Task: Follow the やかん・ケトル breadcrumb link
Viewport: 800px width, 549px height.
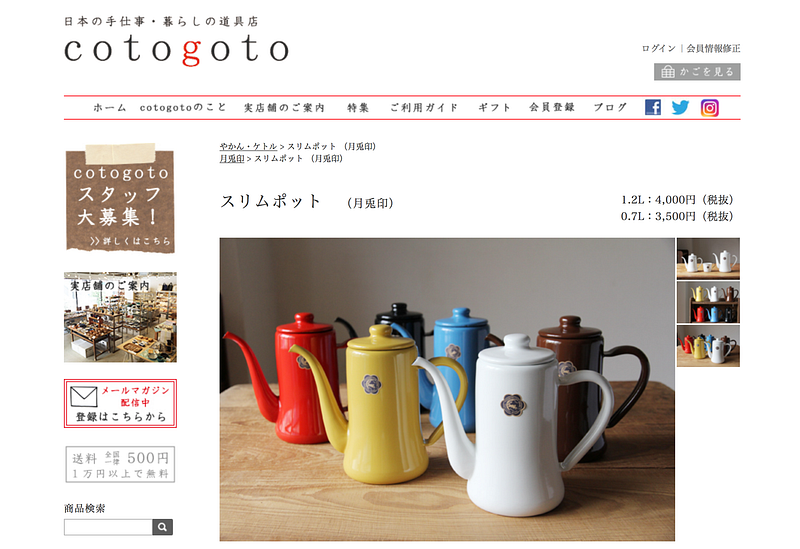Action: pyautogui.click(x=248, y=146)
